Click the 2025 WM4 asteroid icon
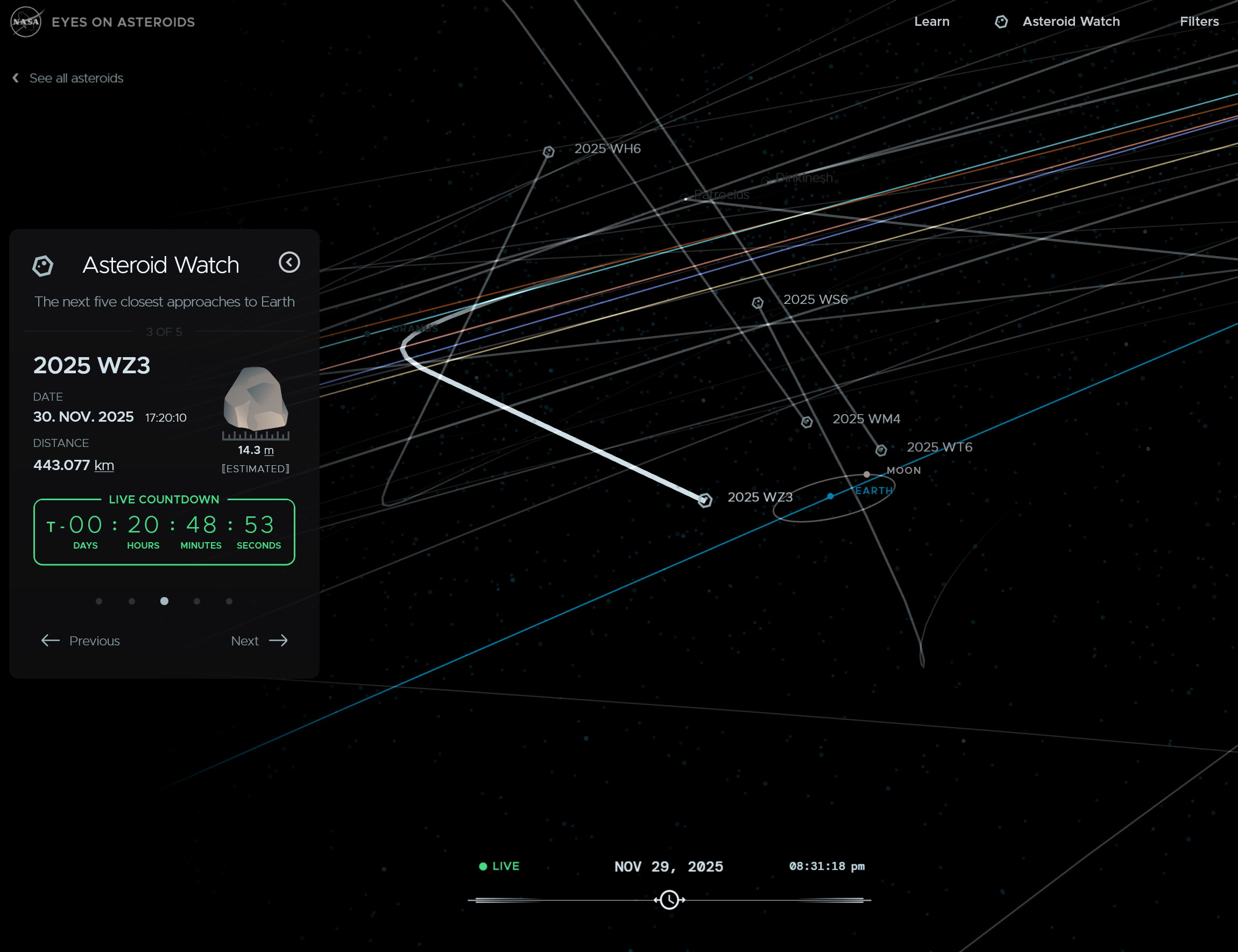 (807, 422)
